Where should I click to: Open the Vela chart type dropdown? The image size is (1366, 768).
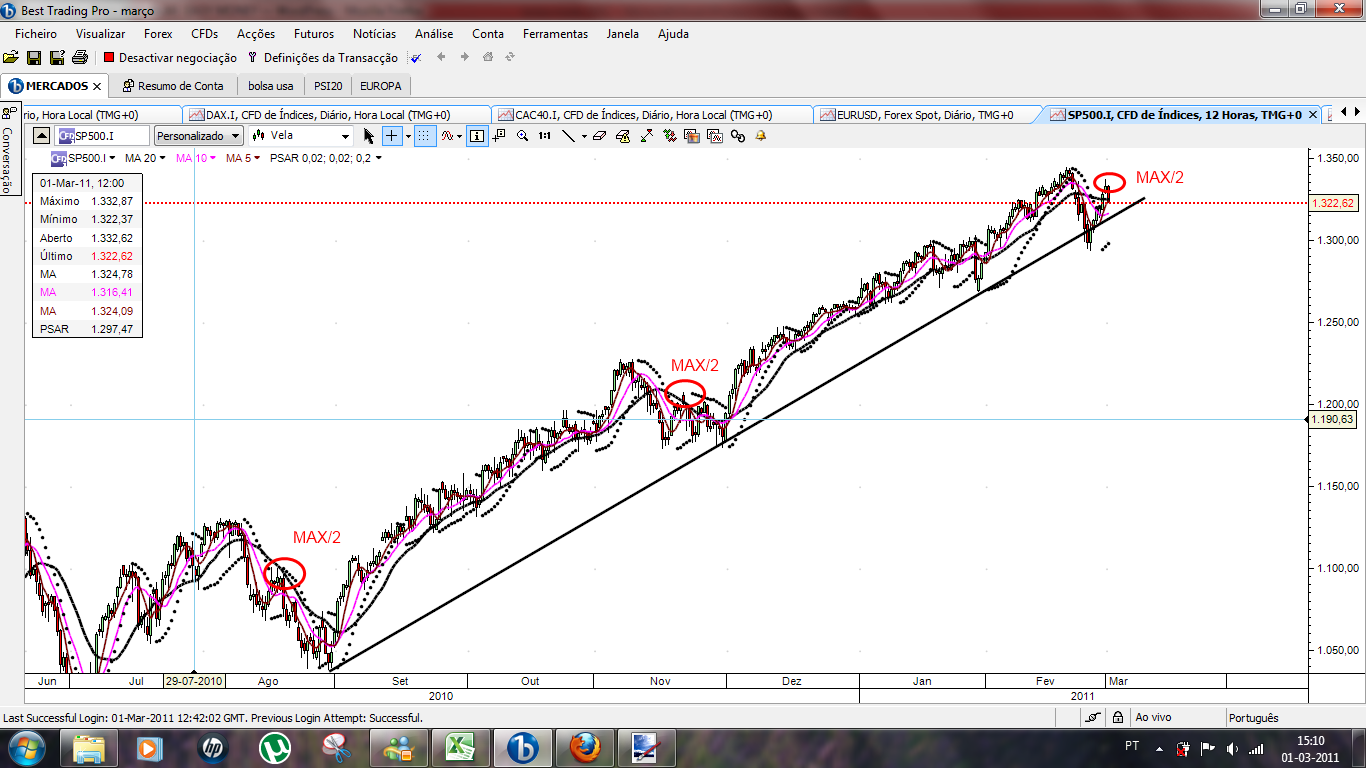[x=300, y=136]
